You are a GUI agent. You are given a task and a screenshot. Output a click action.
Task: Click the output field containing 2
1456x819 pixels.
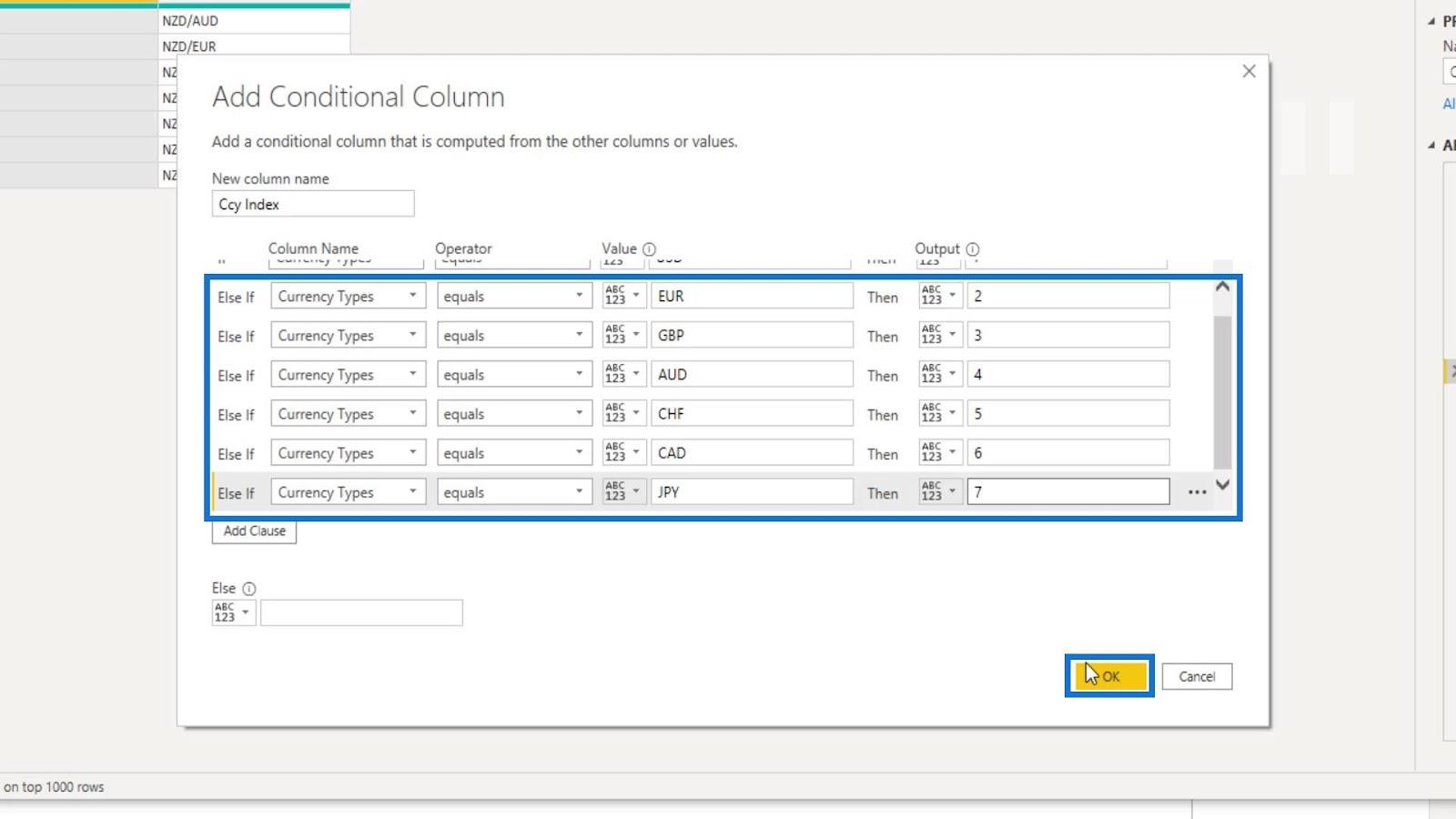[1068, 296]
